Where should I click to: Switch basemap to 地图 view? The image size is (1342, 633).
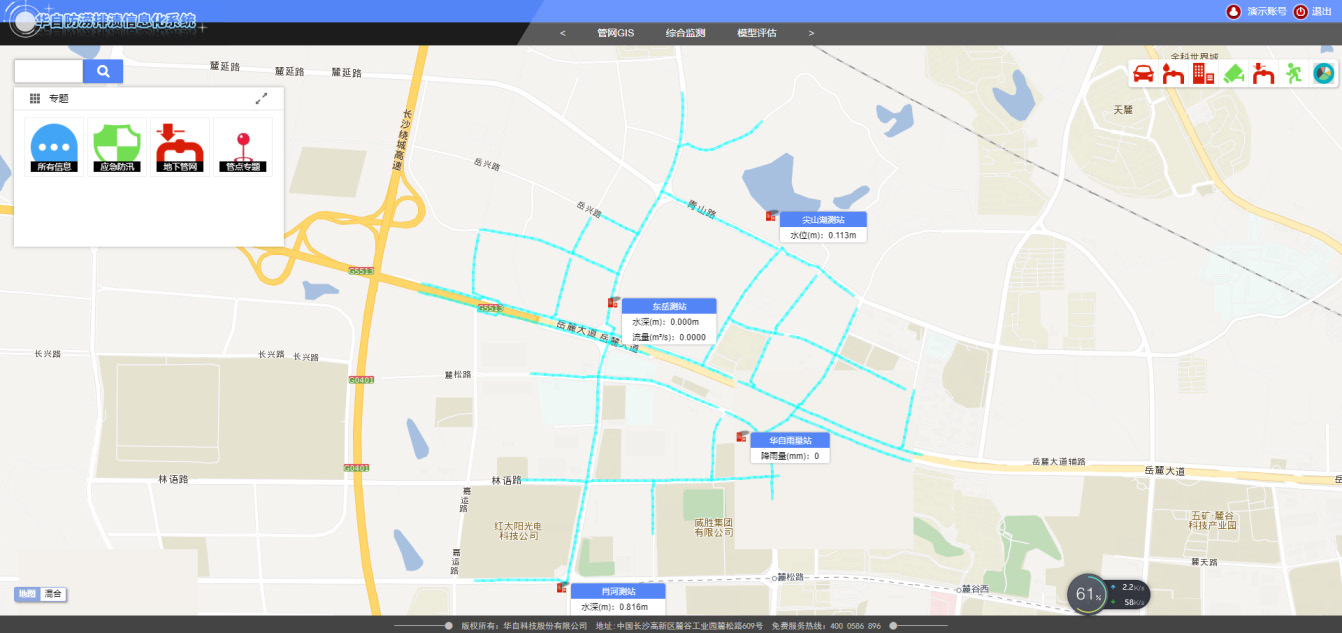click(x=27, y=594)
